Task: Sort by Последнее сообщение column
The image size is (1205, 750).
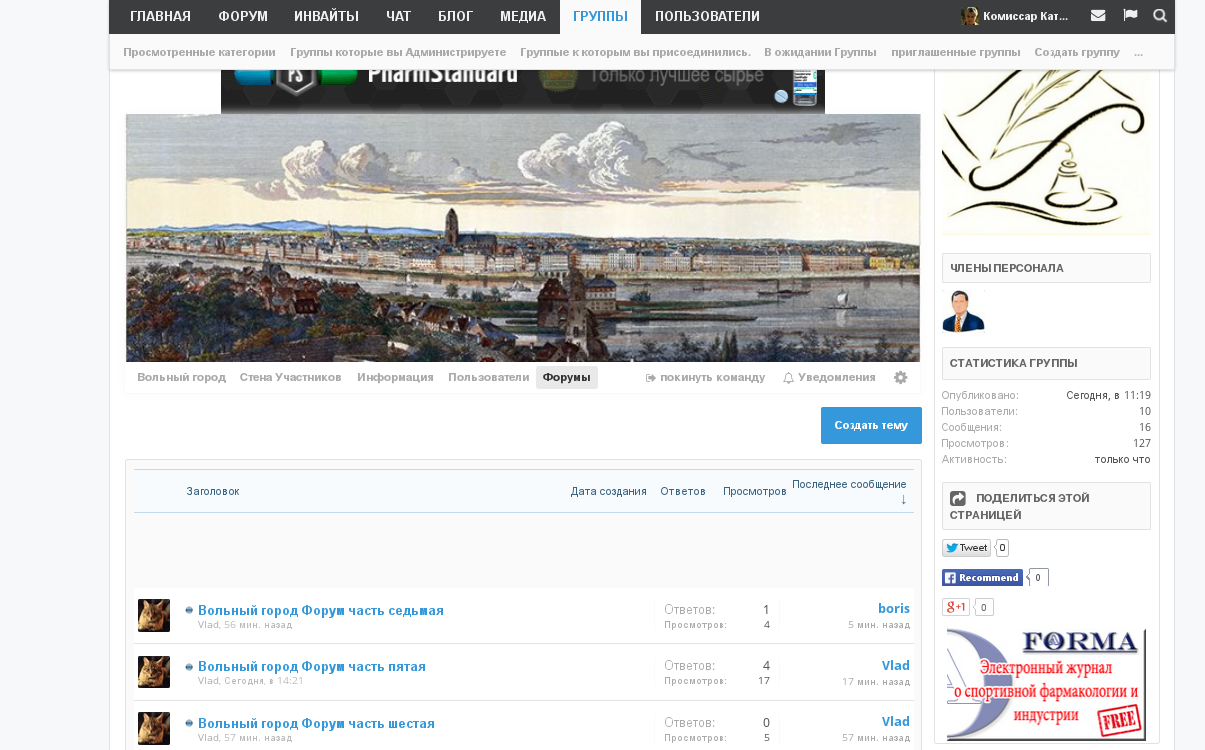Action: (849, 484)
